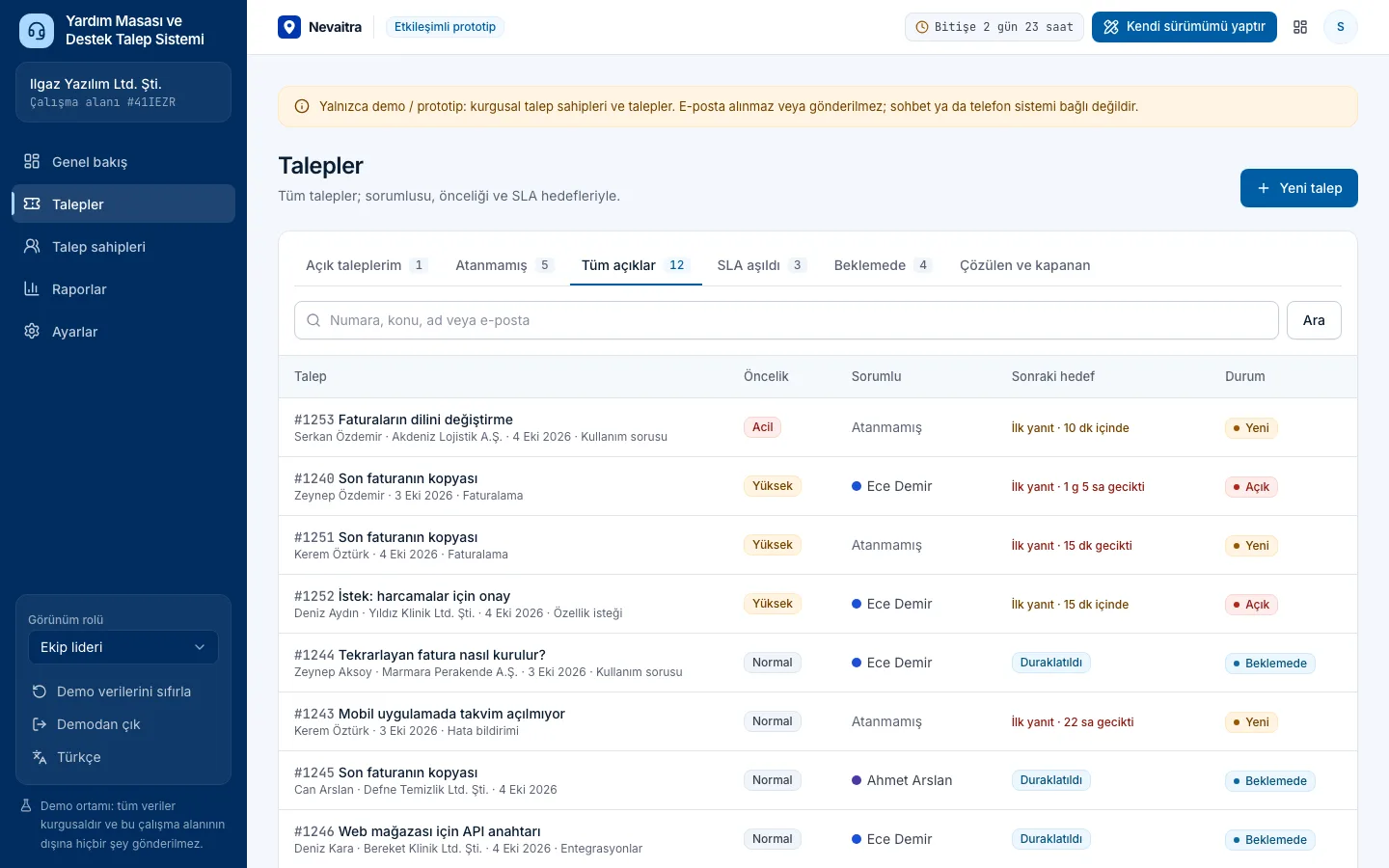Image resolution: width=1389 pixels, height=868 pixels.
Task: Click the Ara search button
Action: (x=1314, y=320)
